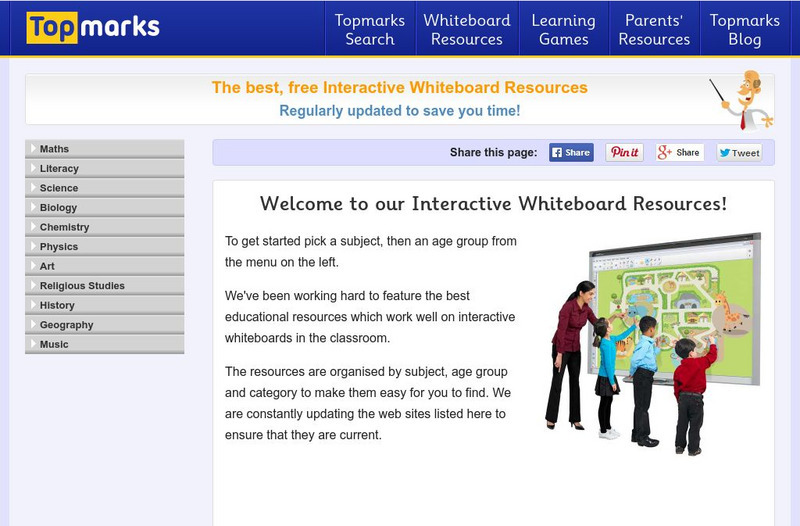Tweet this page with Twitter button

click(739, 153)
